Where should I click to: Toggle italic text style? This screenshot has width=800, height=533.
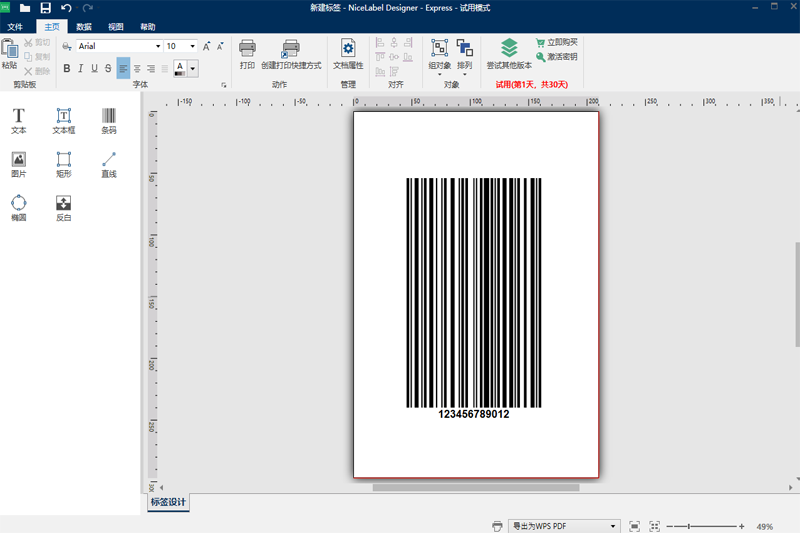point(81,69)
